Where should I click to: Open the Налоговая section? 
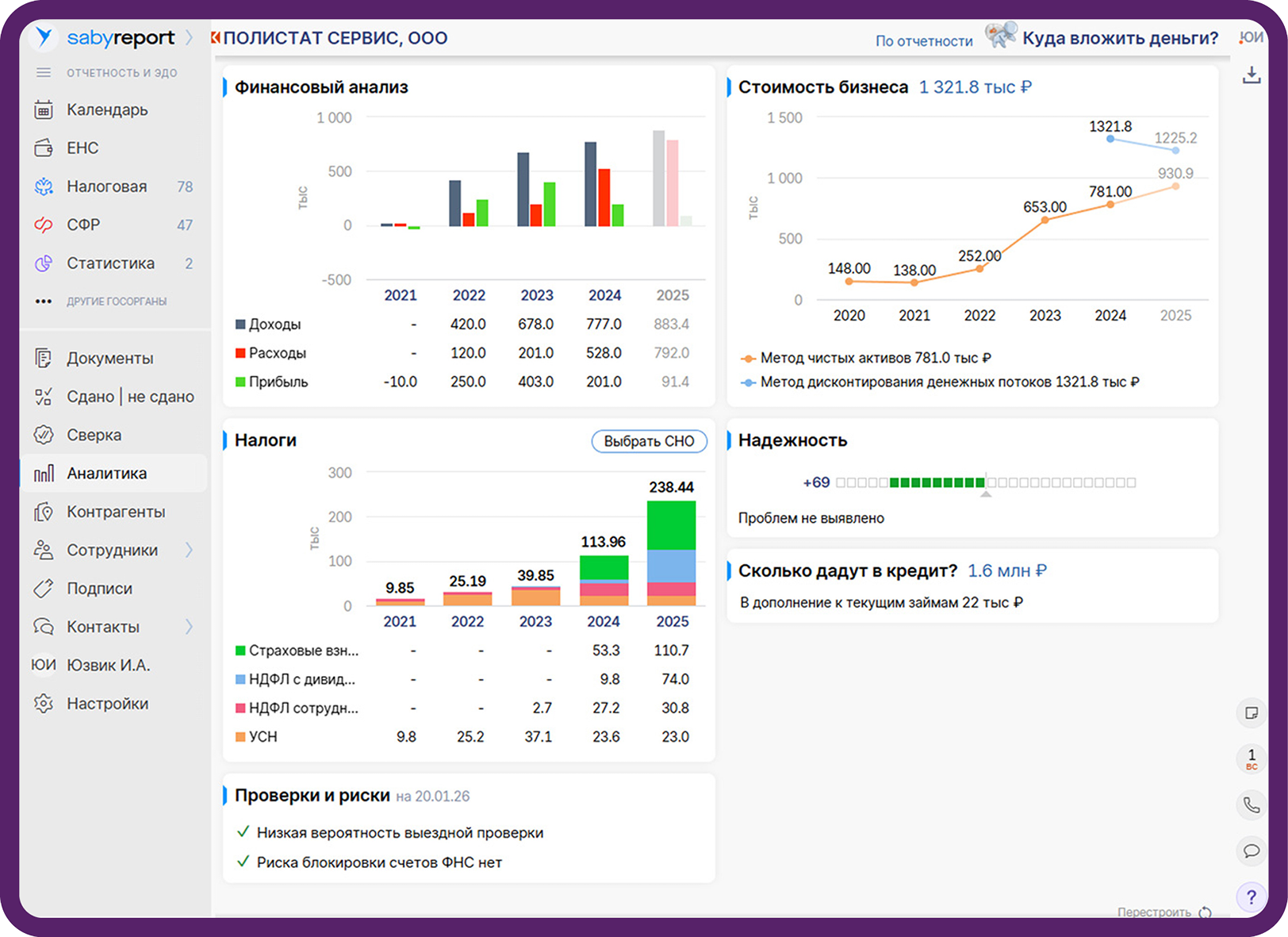pos(106,186)
